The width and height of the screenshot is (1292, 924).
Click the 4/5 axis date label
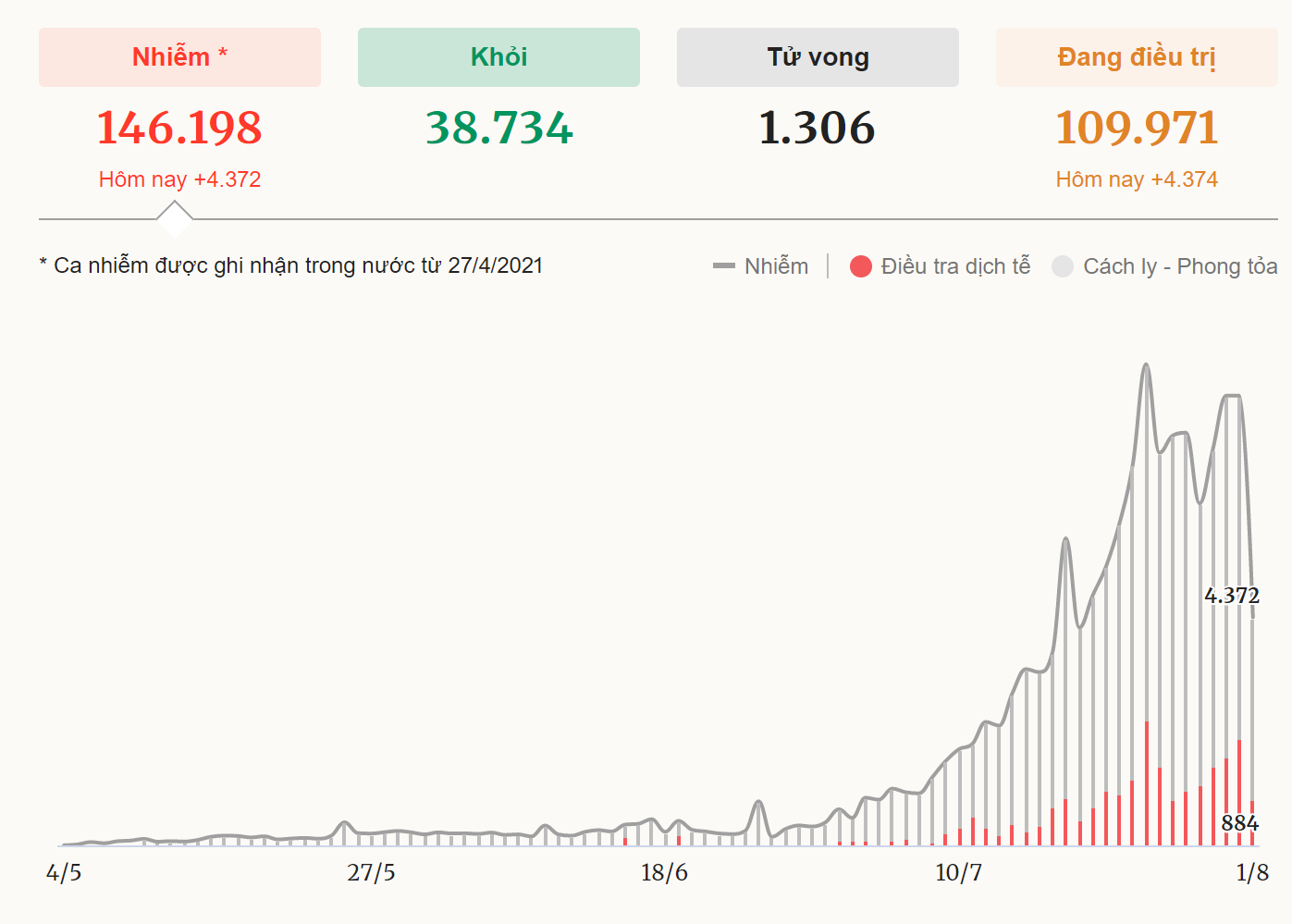point(64,872)
